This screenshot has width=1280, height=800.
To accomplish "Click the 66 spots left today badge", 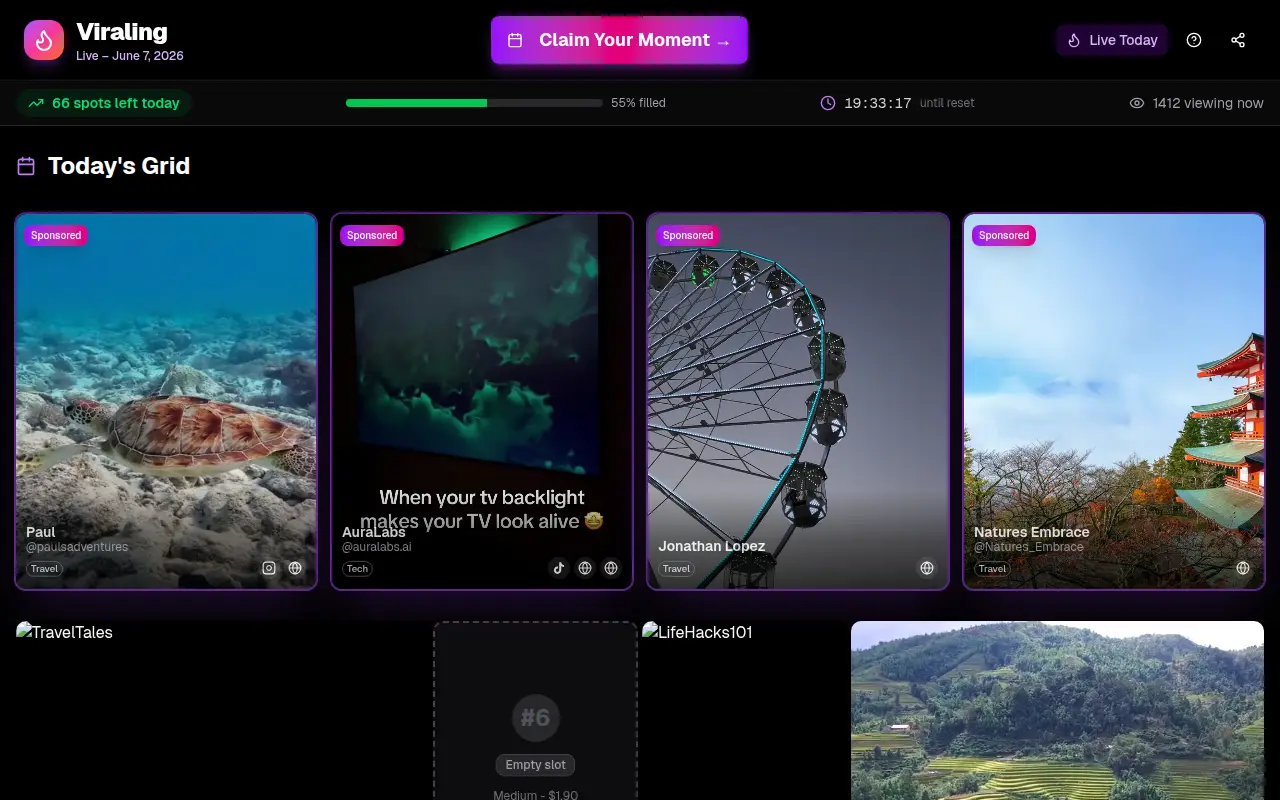I will (104, 103).
